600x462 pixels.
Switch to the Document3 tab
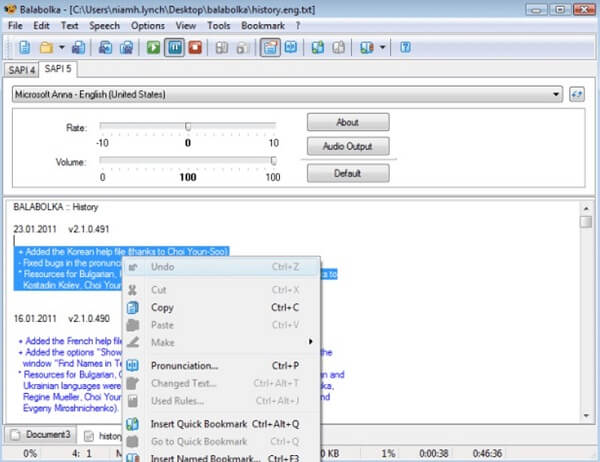[41, 435]
